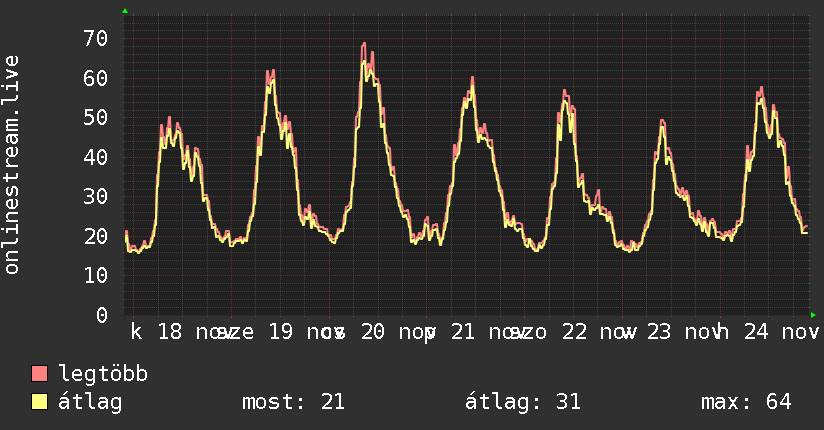Click the 30 label on the y-axis
The width and height of the screenshot is (824, 430).
pos(96,197)
